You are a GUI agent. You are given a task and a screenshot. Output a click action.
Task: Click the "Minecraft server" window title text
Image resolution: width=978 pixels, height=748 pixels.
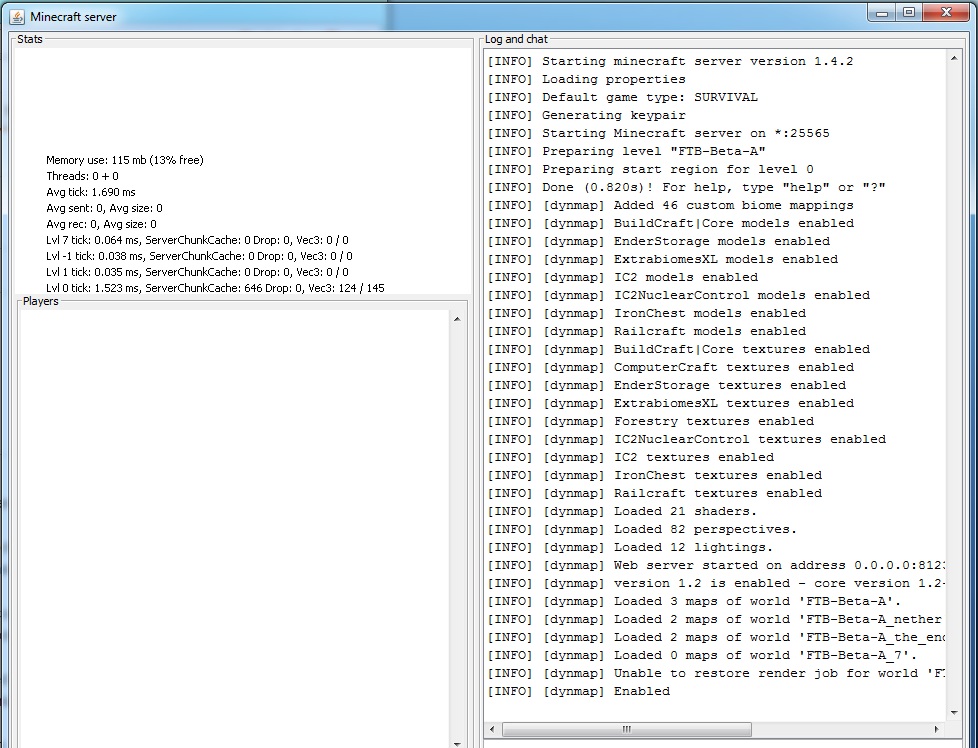coord(73,17)
